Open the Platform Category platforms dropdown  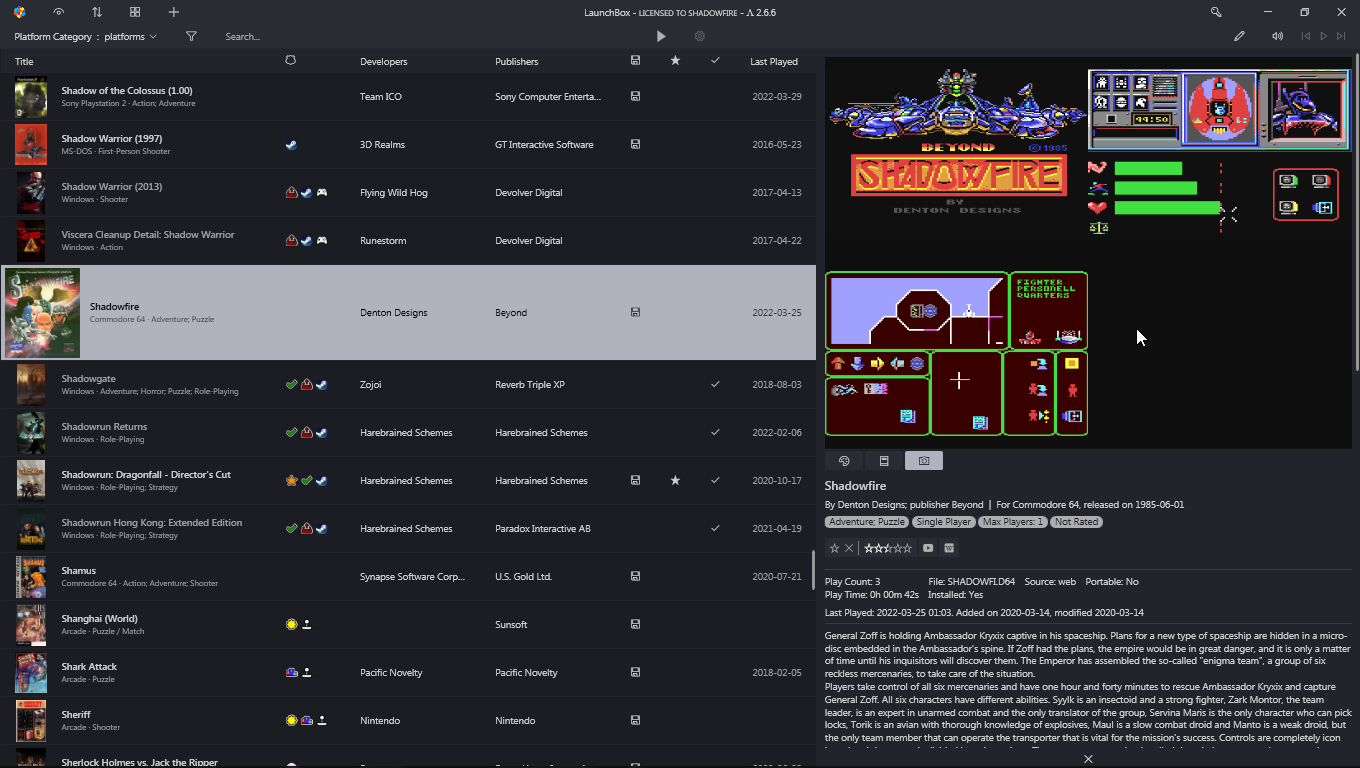(x=86, y=36)
